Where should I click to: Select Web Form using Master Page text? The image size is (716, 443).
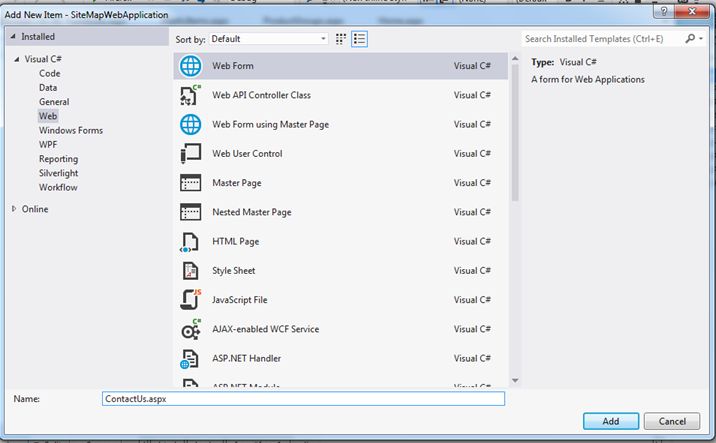click(270, 124)
